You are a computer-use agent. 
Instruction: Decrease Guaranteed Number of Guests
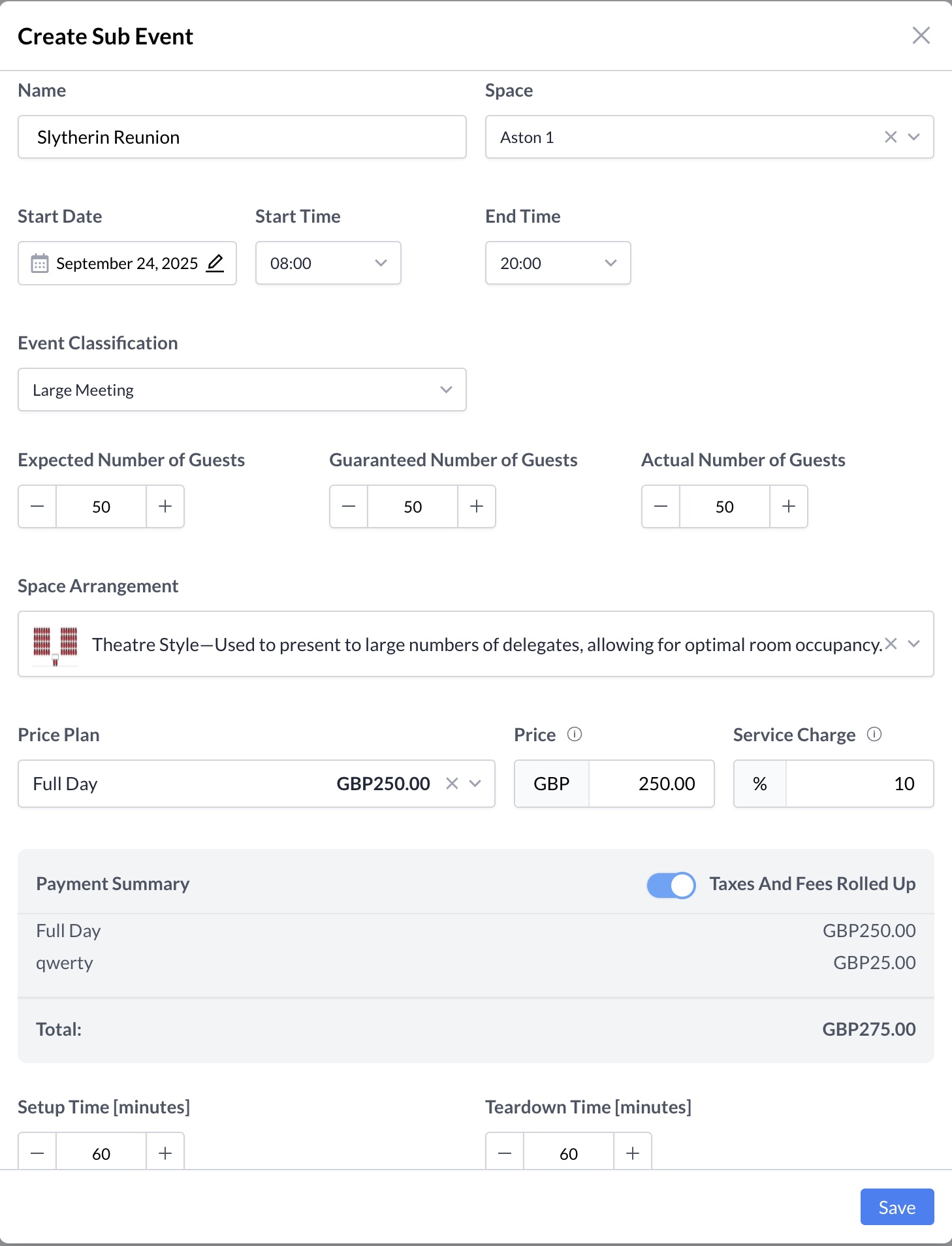(x=349, y=507)
